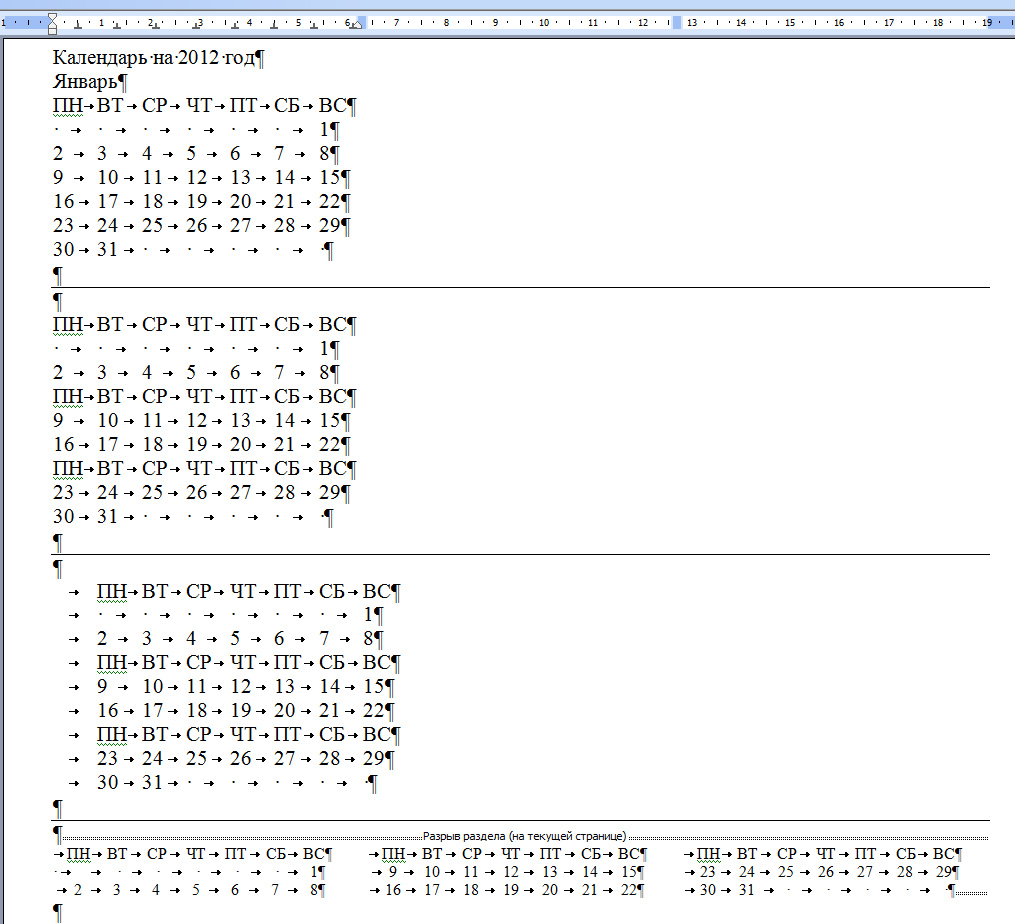Click the heading 'Календарь на 2012 год'
Viewport: 1015px width, 924px height.
point(154,58)
